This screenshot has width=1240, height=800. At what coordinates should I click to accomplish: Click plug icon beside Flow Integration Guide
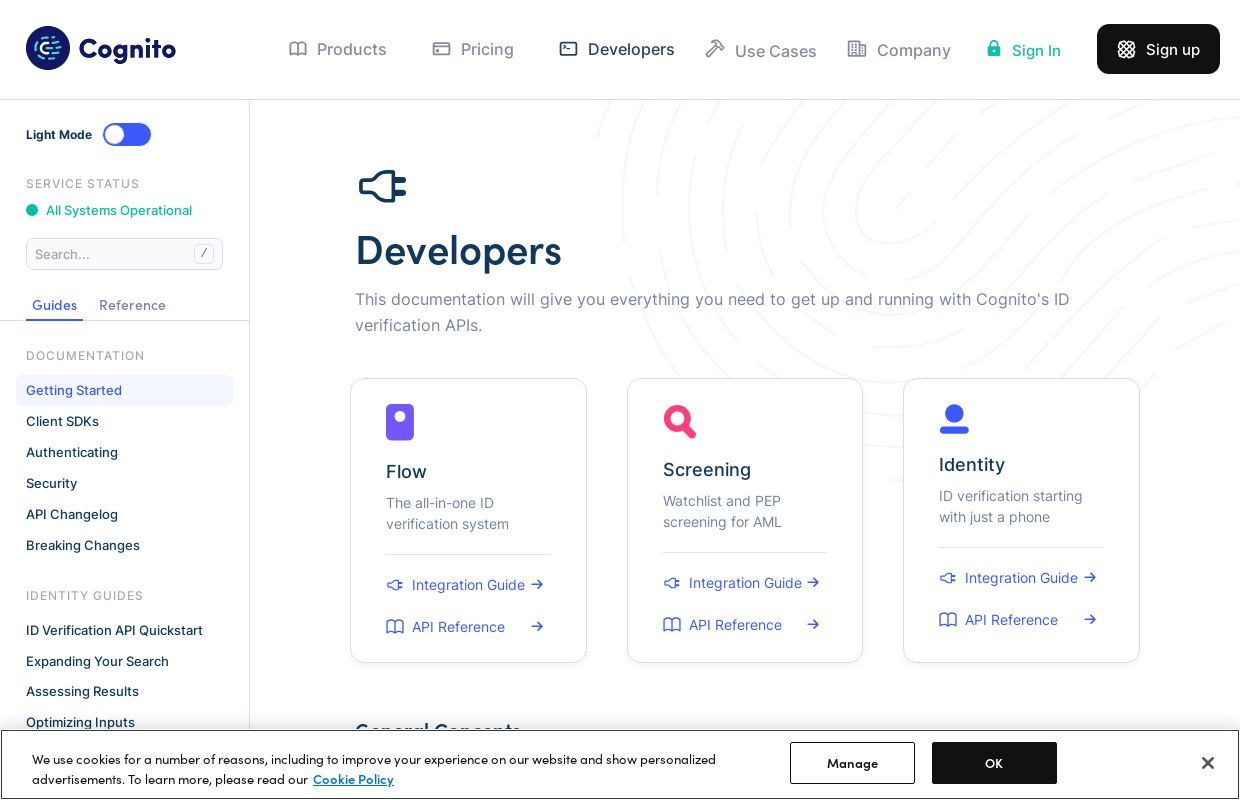[395, 585]
